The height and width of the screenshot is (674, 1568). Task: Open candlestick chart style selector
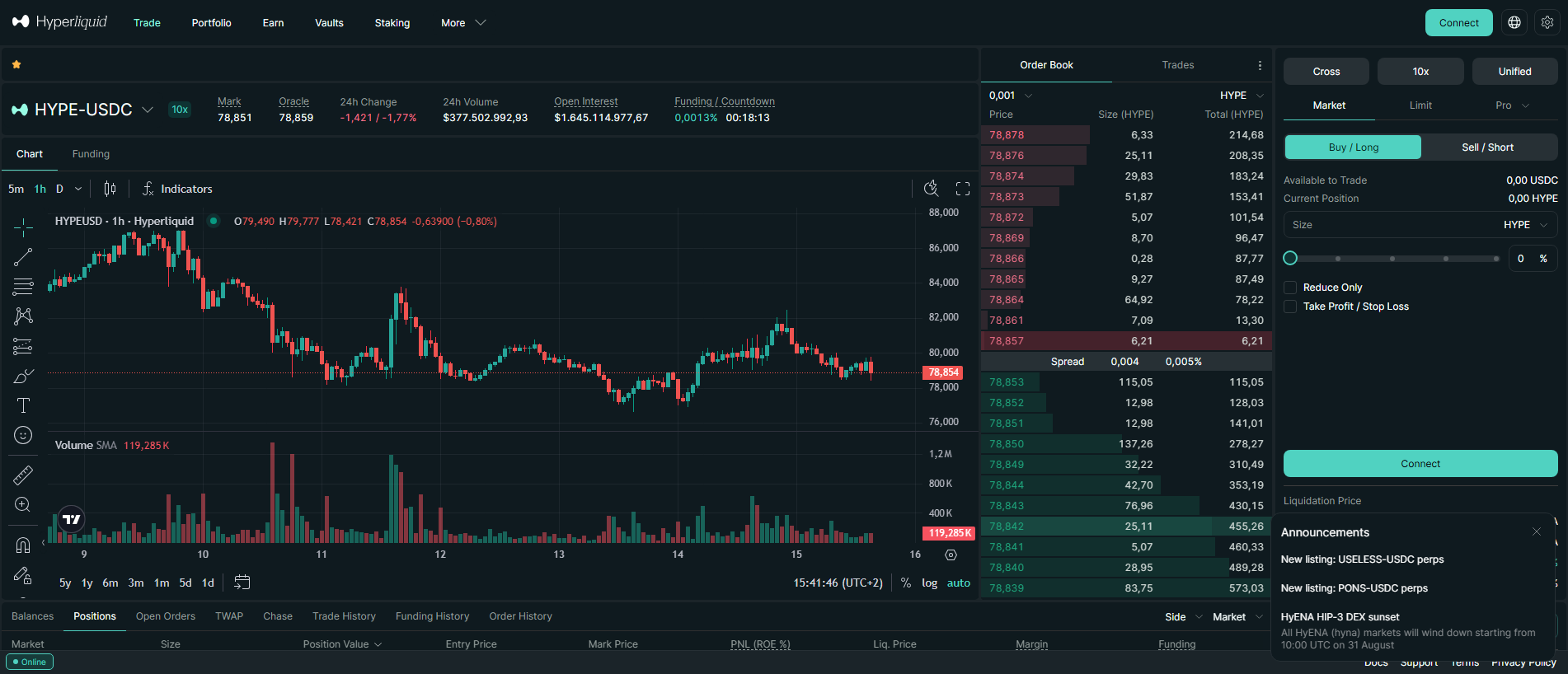[x=110, y=189]
